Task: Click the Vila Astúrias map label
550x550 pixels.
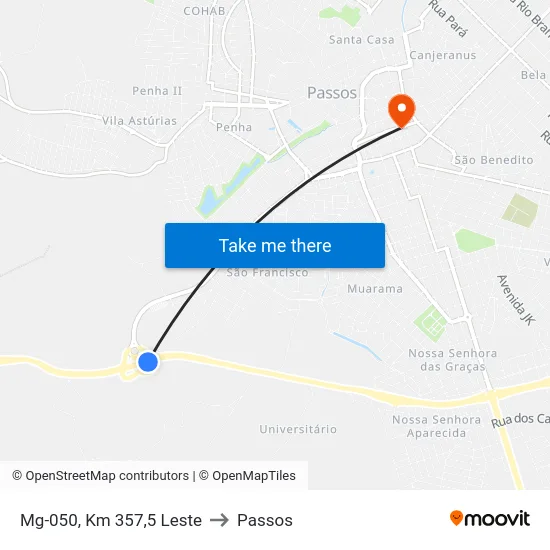Action: point(139,121)
